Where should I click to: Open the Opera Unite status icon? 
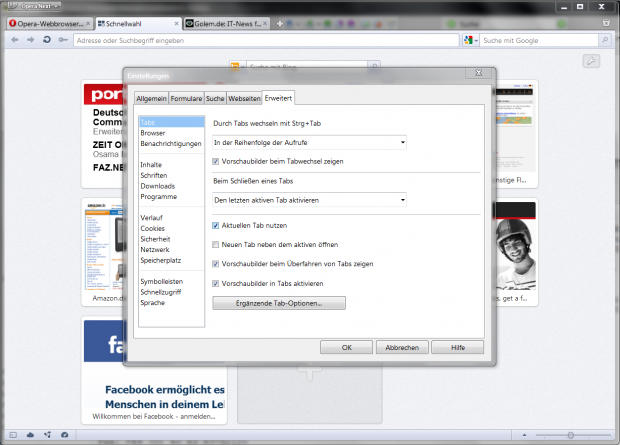(x=47, y=435)
